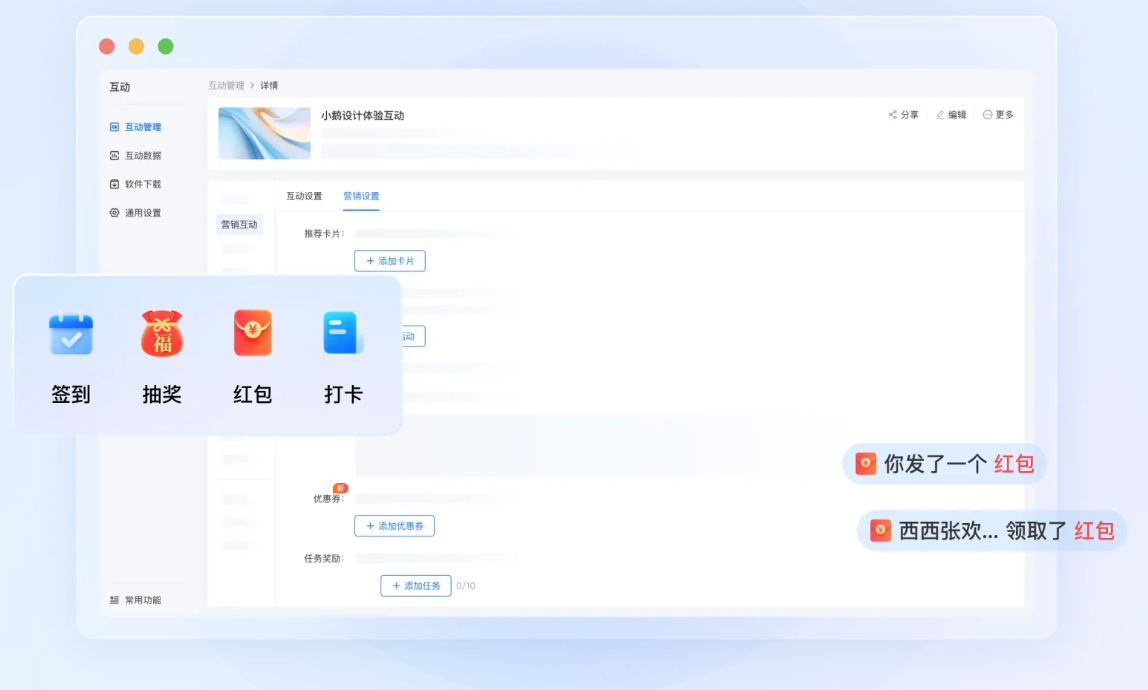Select the 红包 red packet icon
This screenshot has width=1148, height=690.
pos(252,334)
